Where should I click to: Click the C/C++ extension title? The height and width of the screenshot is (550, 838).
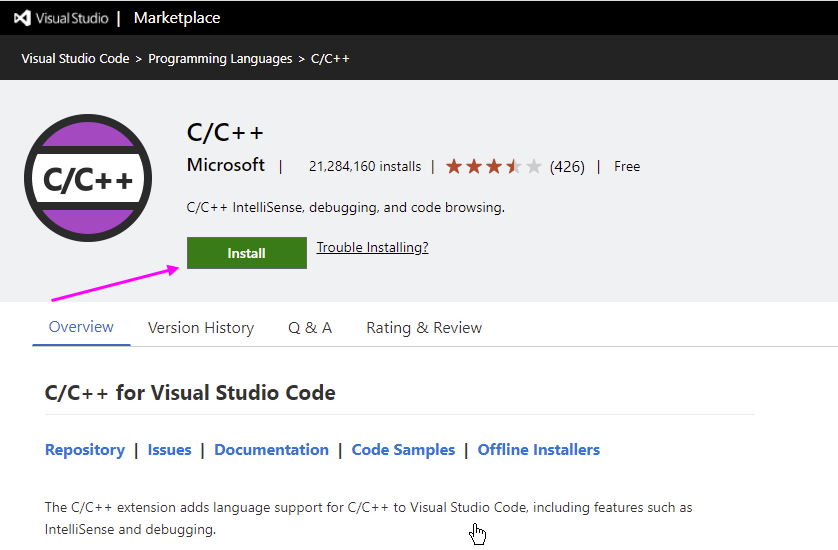[225, 132]
